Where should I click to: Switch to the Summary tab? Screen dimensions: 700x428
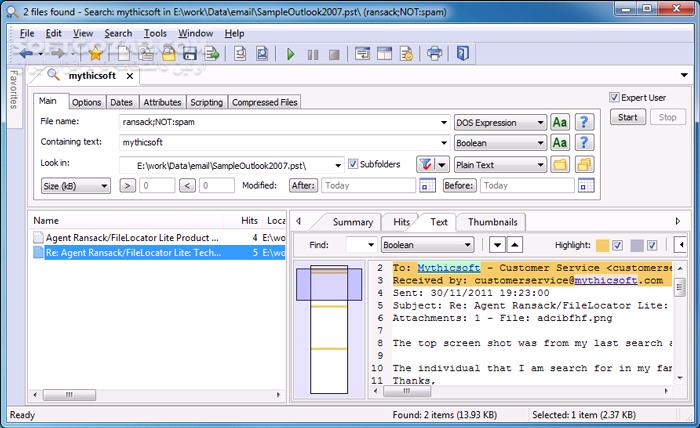353,222
